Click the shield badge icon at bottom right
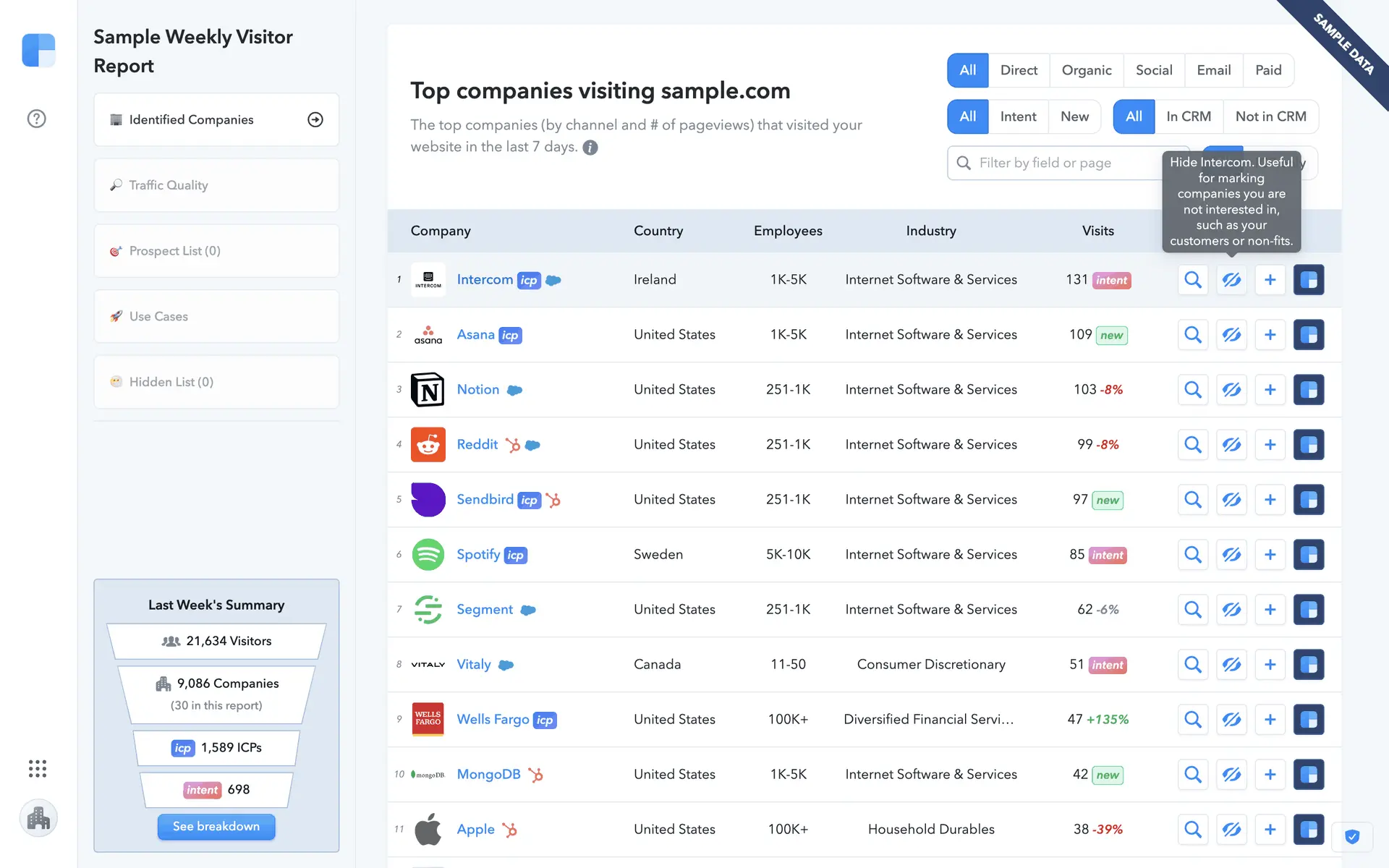The image size is (1389, 868). click(1351, 837)
